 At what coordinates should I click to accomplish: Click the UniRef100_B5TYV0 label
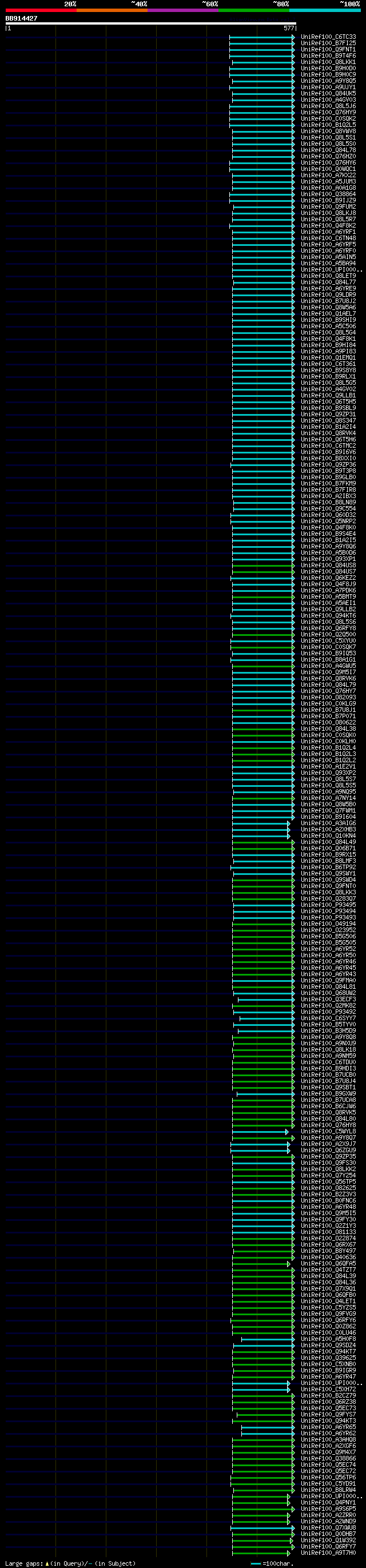point(328,1025)
